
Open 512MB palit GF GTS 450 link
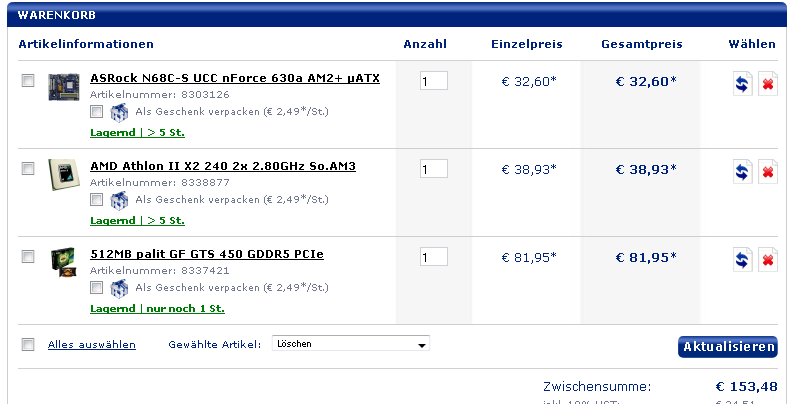[207, 254]
